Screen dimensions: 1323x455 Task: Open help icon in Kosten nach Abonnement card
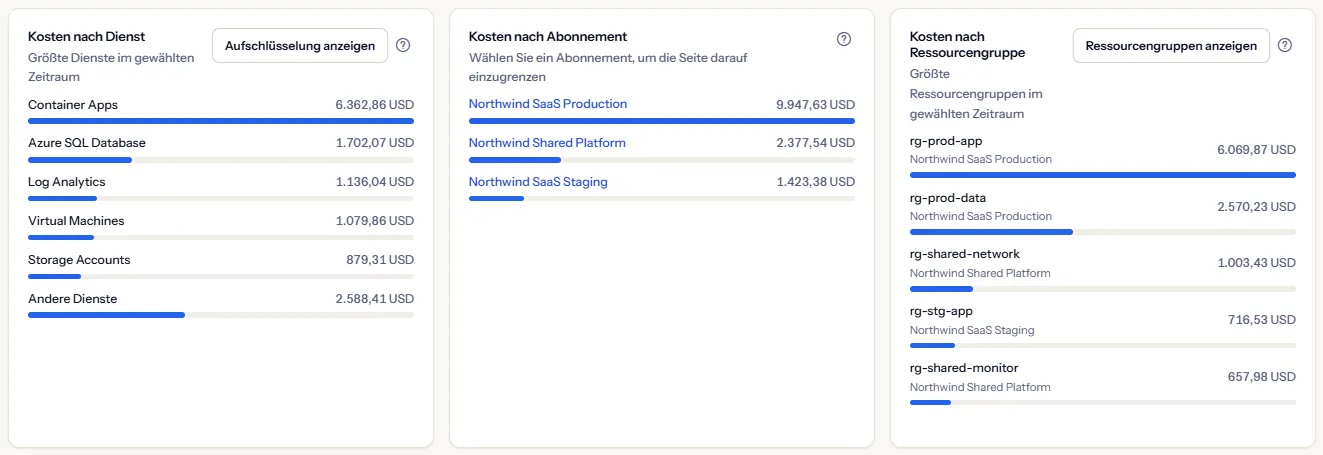844,39
